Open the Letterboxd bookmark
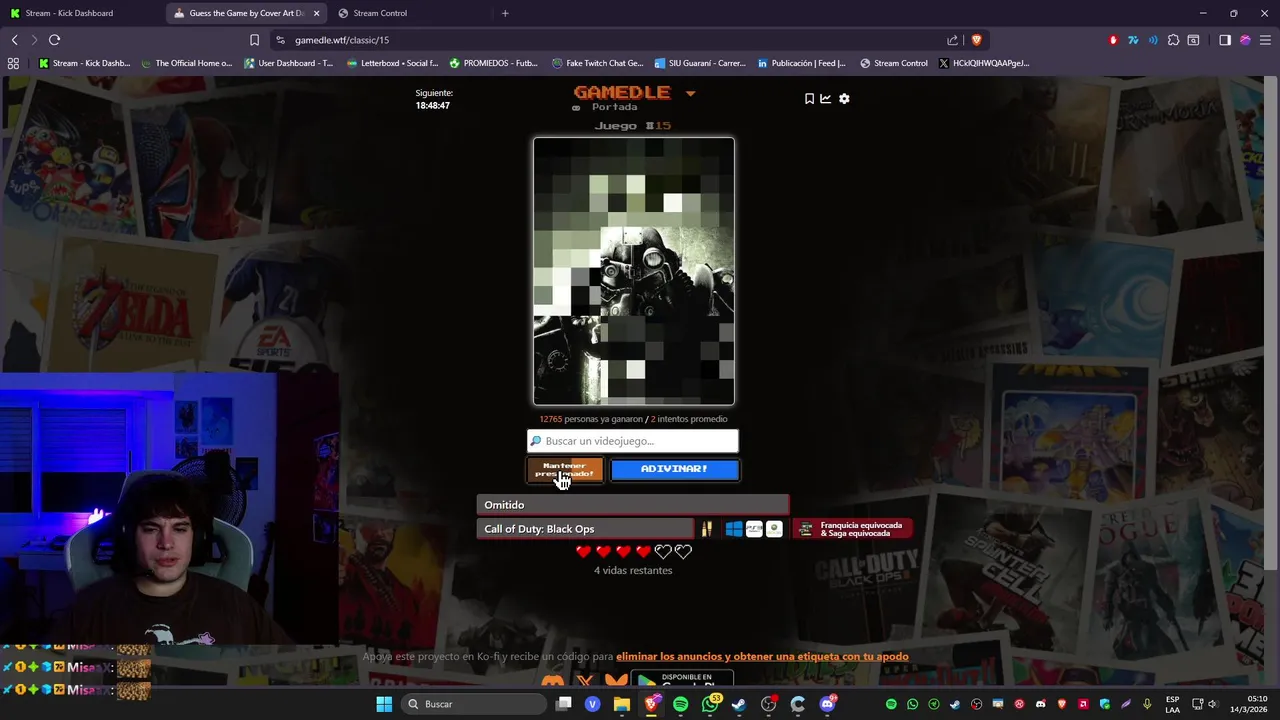The height and width of the screenshot is (720, 1280). (x=392, y=63)
